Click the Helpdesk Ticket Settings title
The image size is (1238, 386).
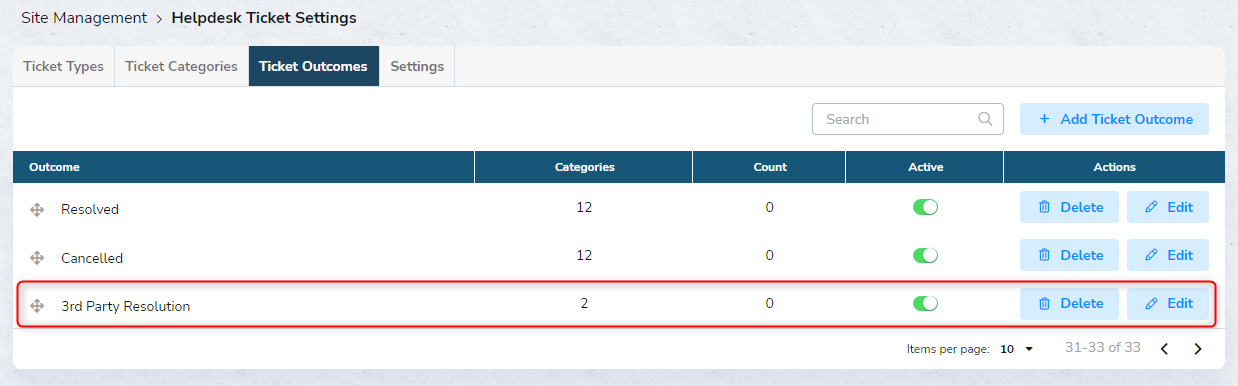tap(264, 18)
